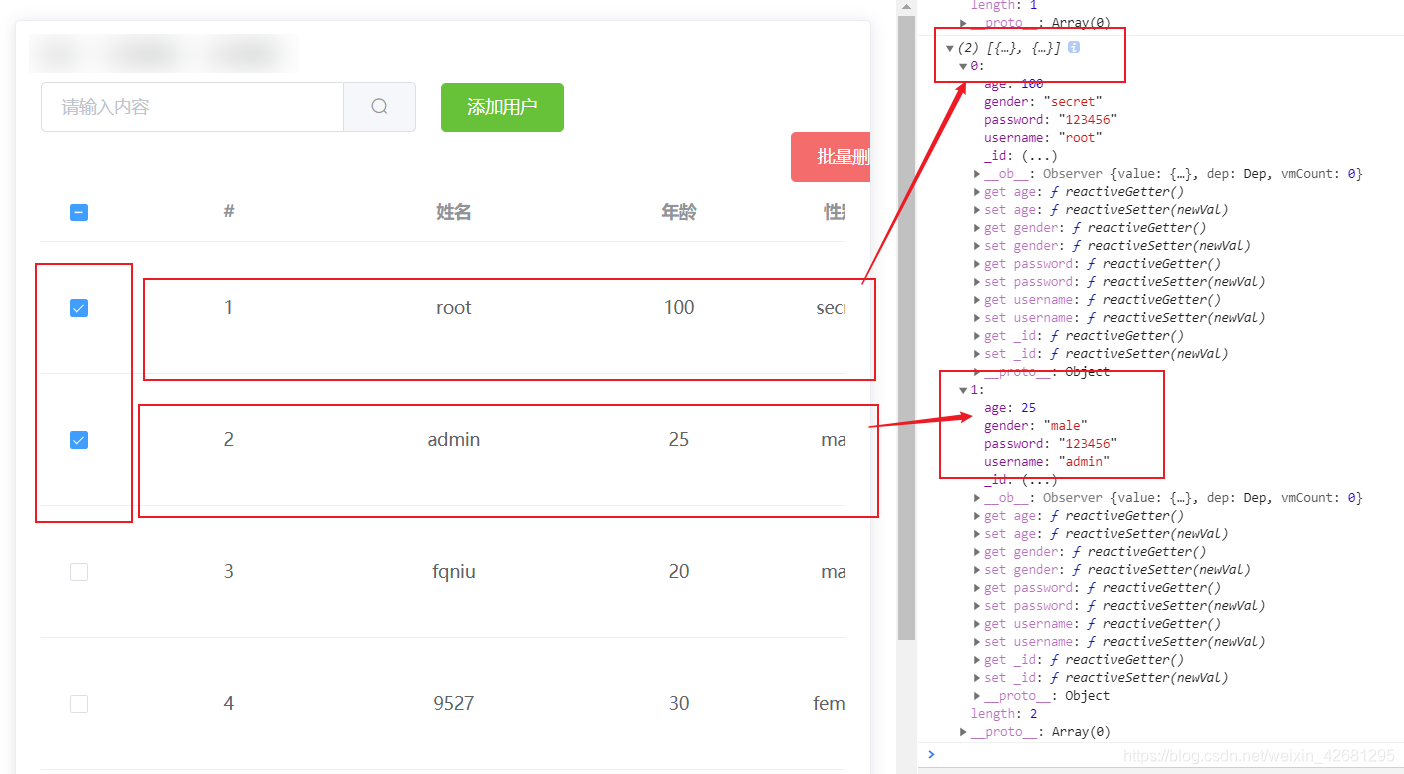The image size is (1404, 774).
Task: Invoke _id: (...) getter under console entry 0
Action: click(1039, 156)
